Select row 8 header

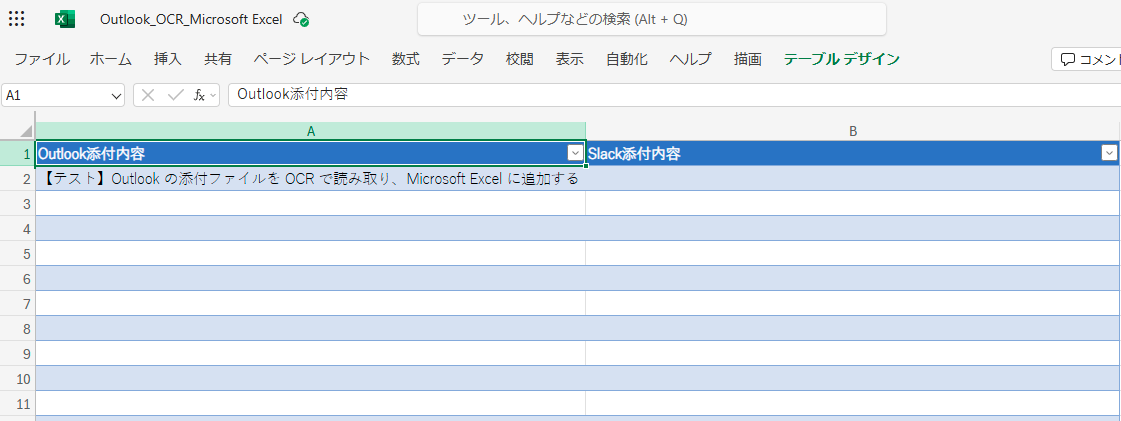coord(17,329)
